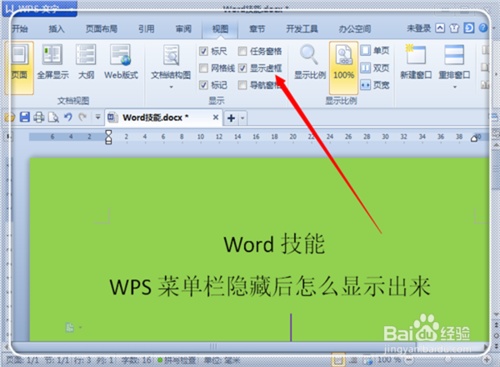Click the save disk icon
The width and height of the screenshot is (500, 367).
tap(25, 117)
